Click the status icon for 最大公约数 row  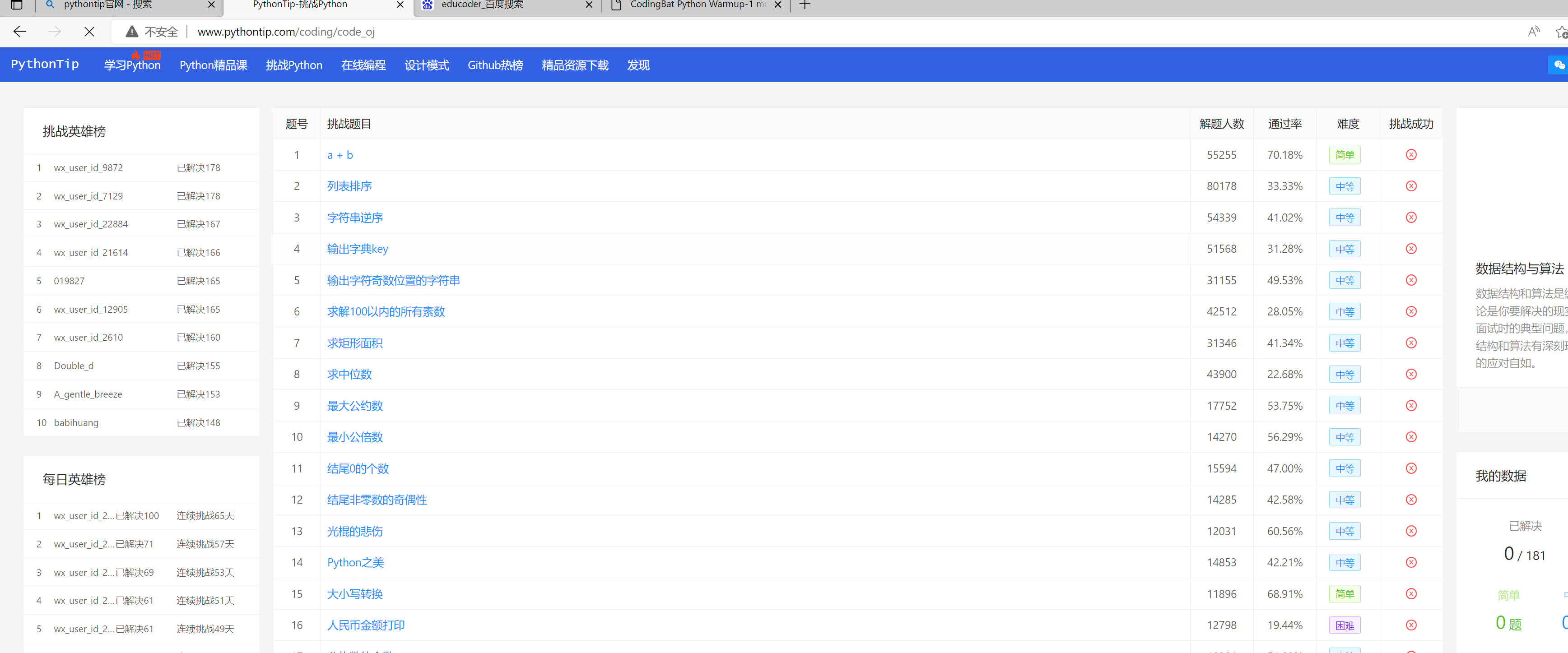click(x=1411, y=405)
